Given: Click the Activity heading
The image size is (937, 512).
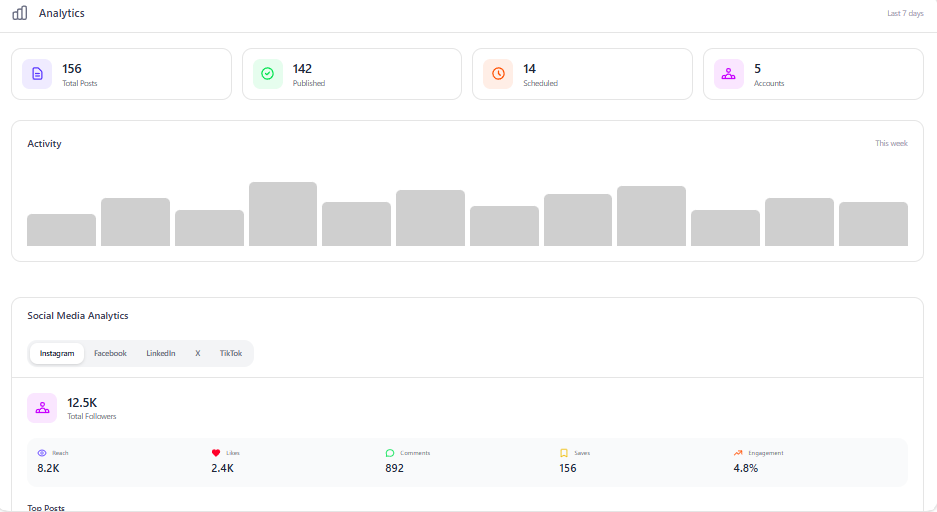Looking at the screenshot, I should (x=44, y=143).
